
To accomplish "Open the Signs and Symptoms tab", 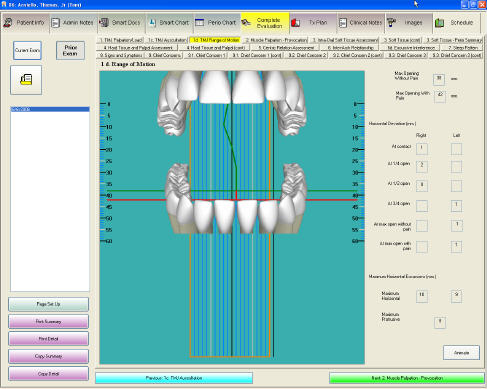I will point(121,55).
